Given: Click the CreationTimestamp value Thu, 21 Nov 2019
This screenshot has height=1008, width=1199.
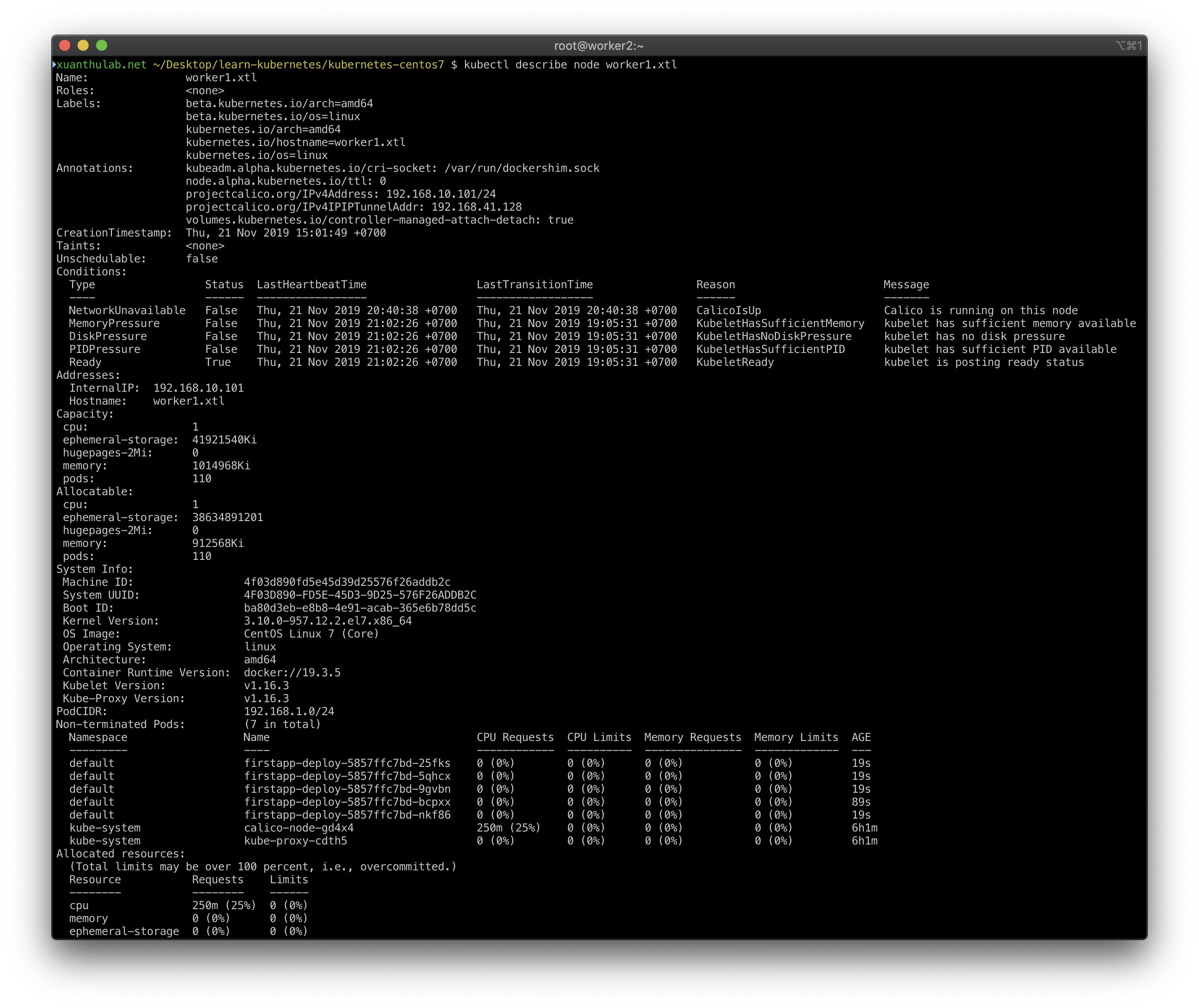Looking at the screenshot, I should click(285, 232).
